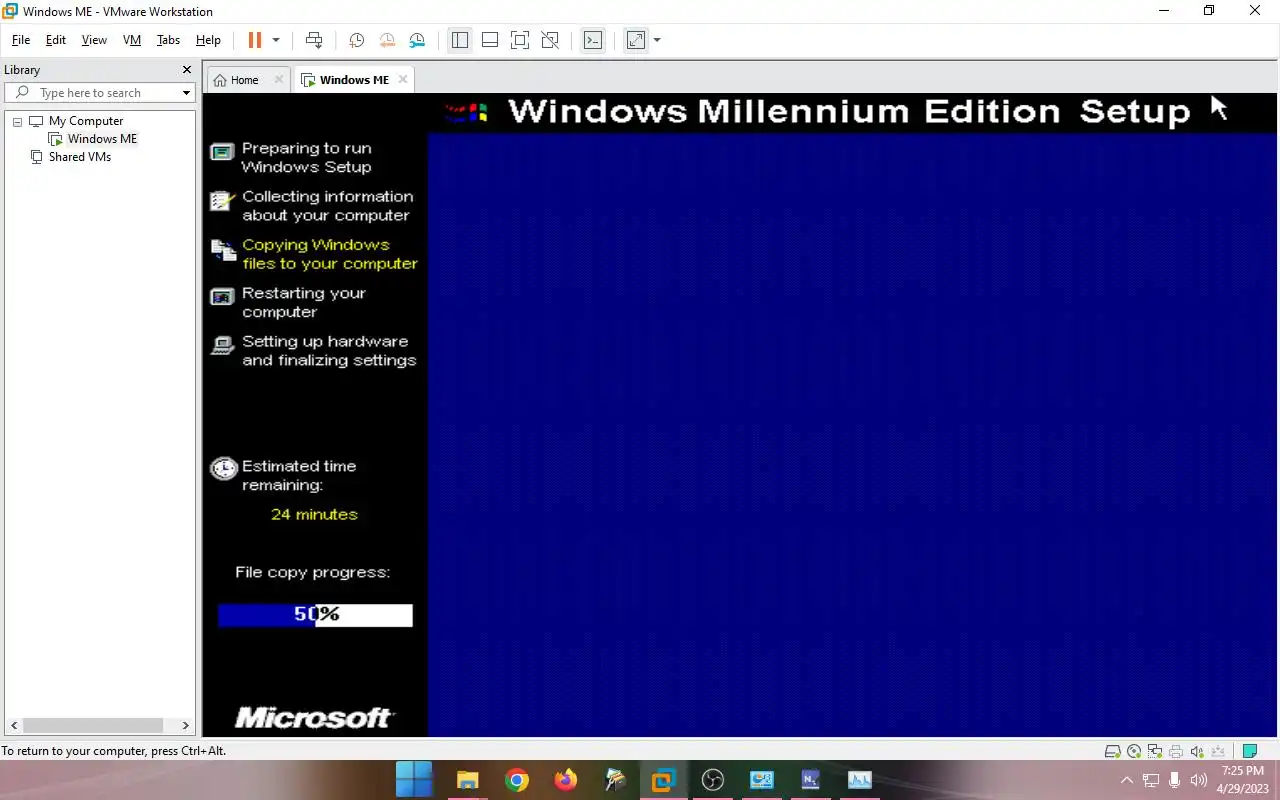Open the power options dropdown beside the pause button
This screenshot has height=800, width=1280.
point(276,40)
